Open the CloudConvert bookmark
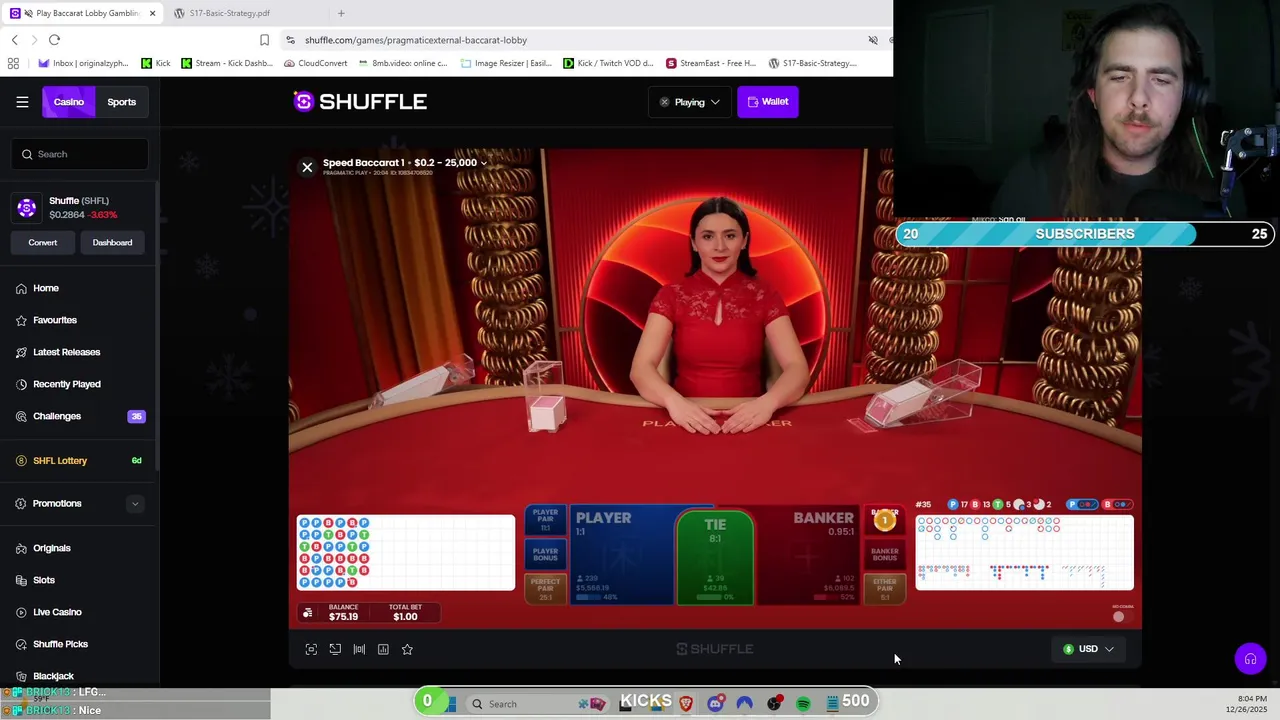 coord(315,63)
